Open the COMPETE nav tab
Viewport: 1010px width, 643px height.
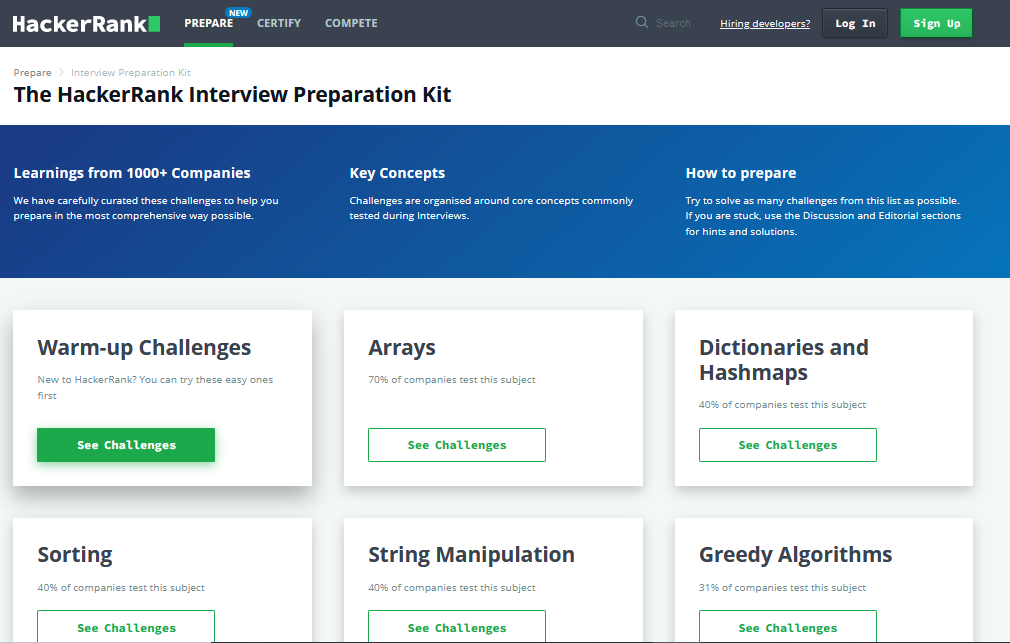pos(351,23)
